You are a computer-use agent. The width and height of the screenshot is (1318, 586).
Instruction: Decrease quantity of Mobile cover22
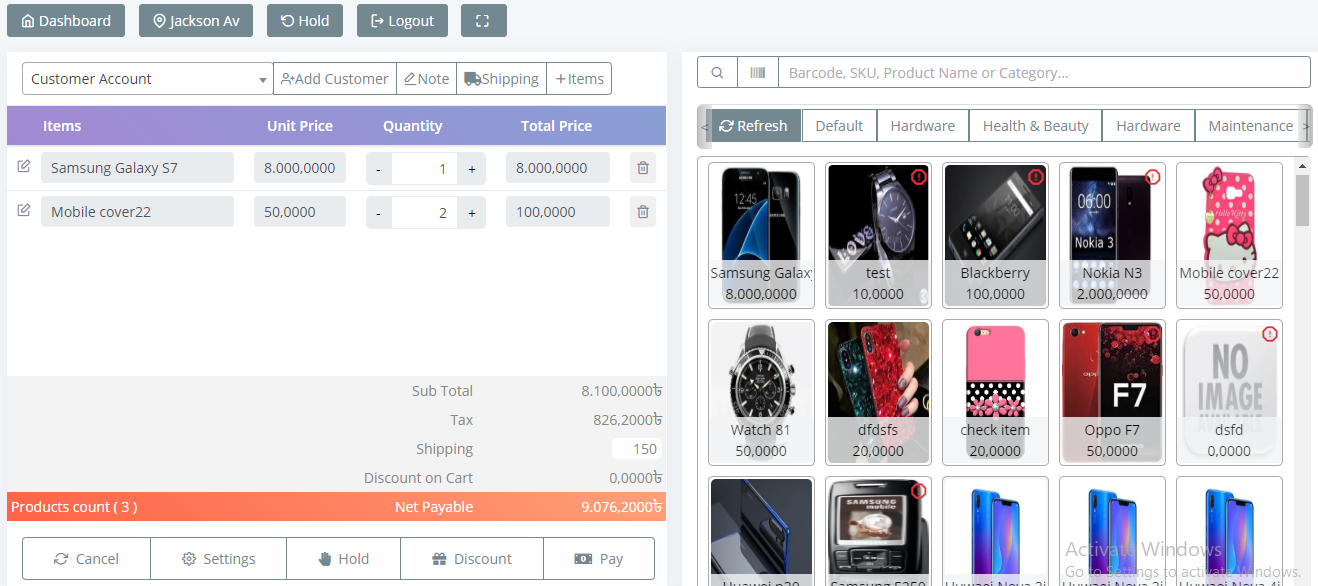point(378,213)
